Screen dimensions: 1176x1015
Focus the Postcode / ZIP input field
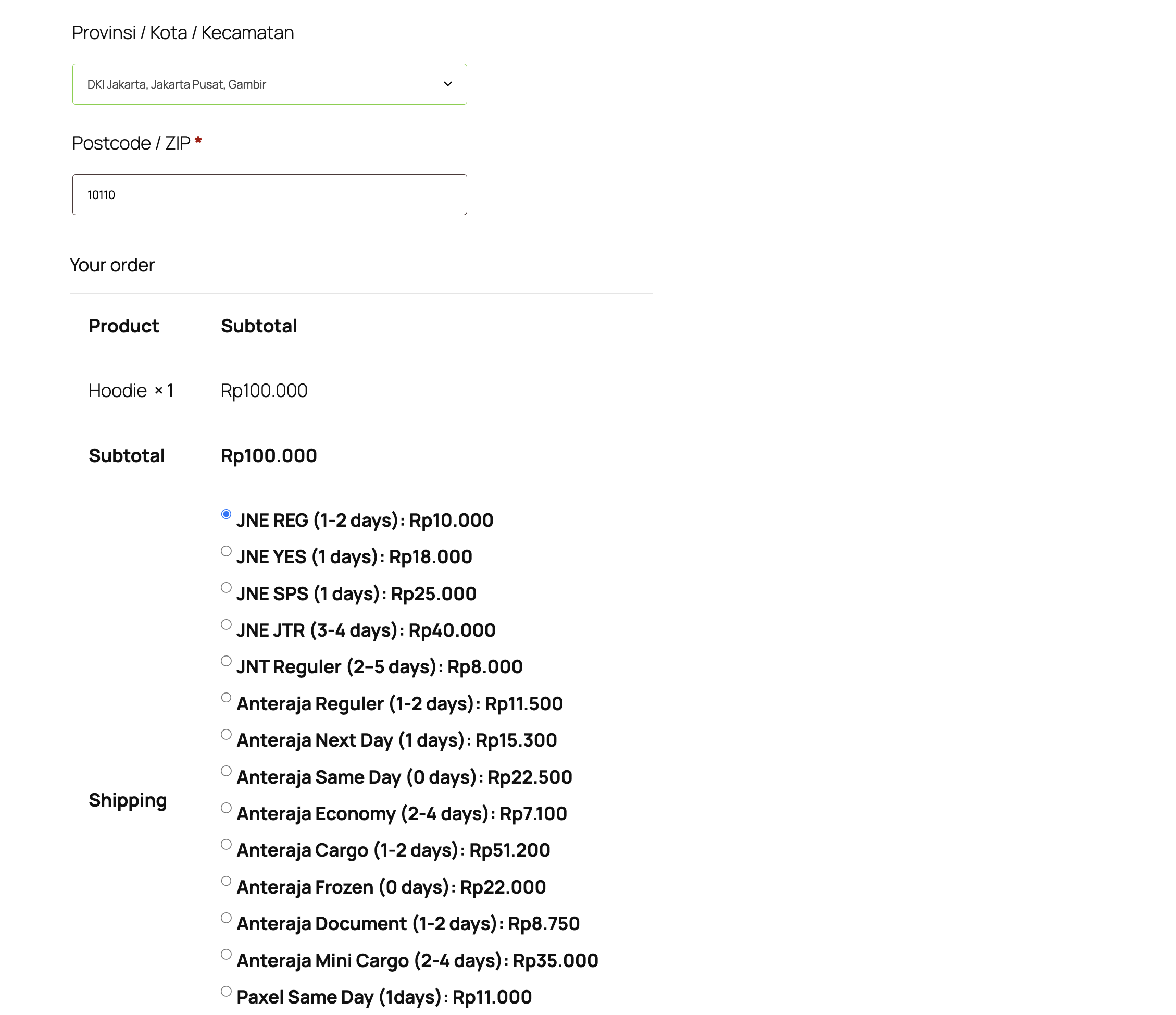click(269, 195)
